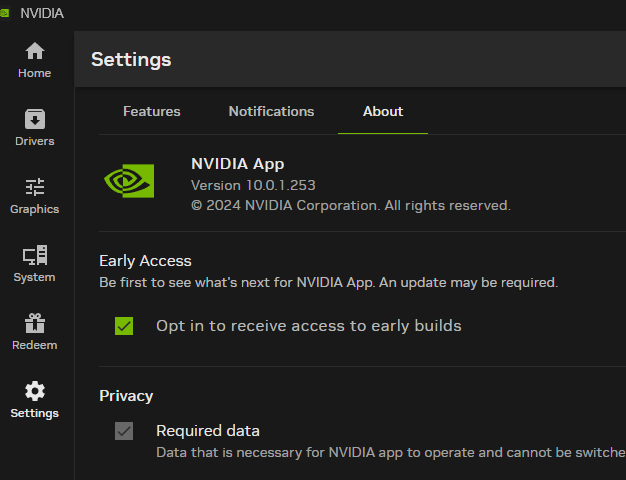Image resolution: width=626 pixels, height=480 pixels.
Task: Click 'Opt in to receive access' label
Action: (309, 326)
